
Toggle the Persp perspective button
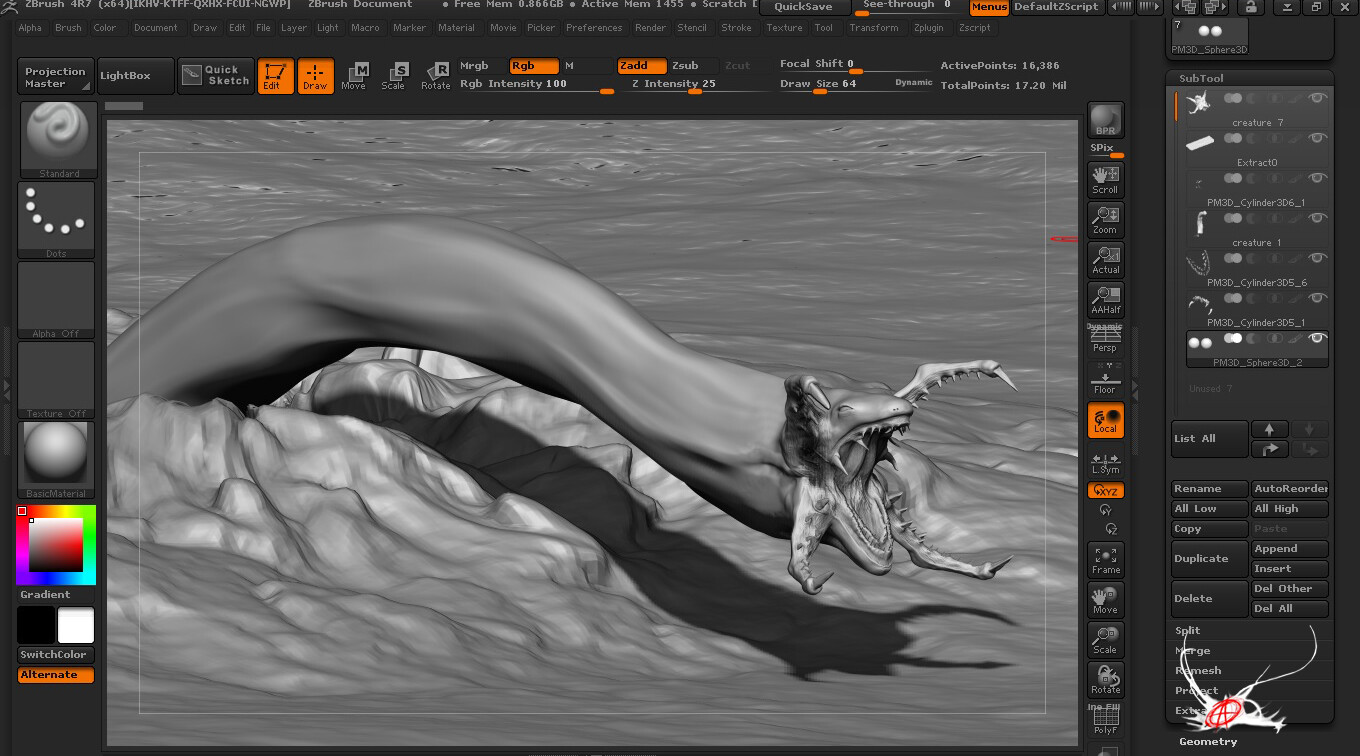click(x=1105, y=340)
